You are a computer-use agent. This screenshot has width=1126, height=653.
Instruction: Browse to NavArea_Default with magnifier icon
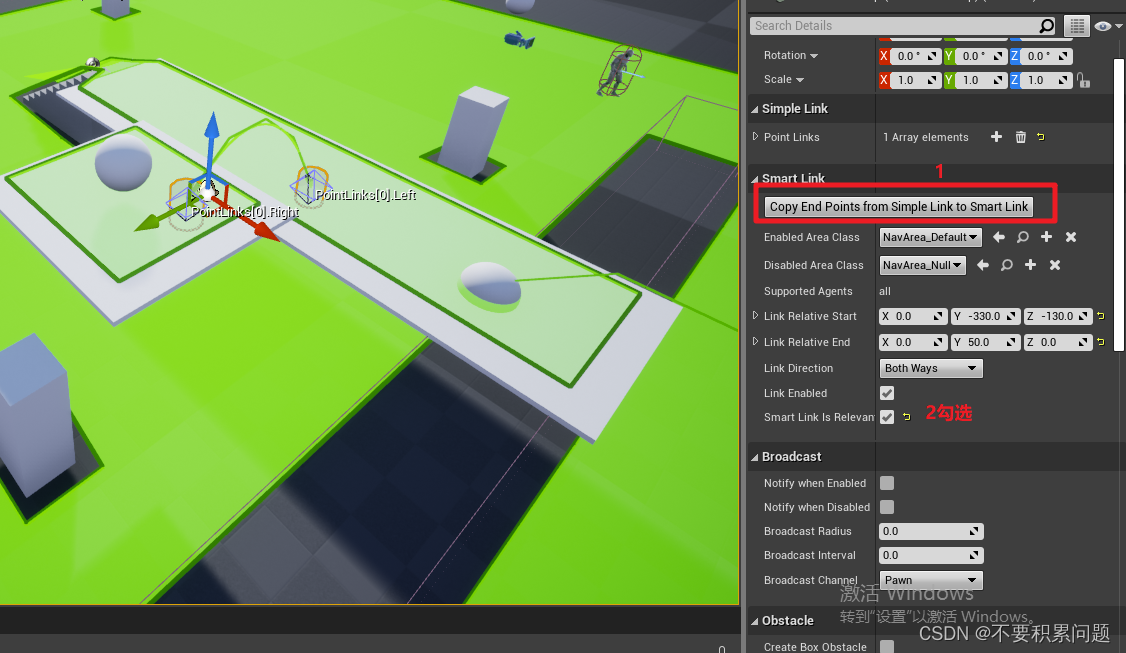click(1022, 237)
